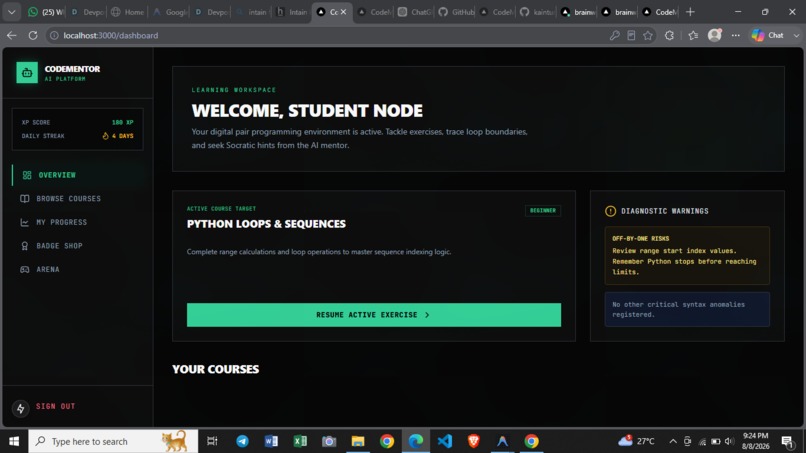
Task: Open Excel from the taskbar
Action: tap(300, 441)
